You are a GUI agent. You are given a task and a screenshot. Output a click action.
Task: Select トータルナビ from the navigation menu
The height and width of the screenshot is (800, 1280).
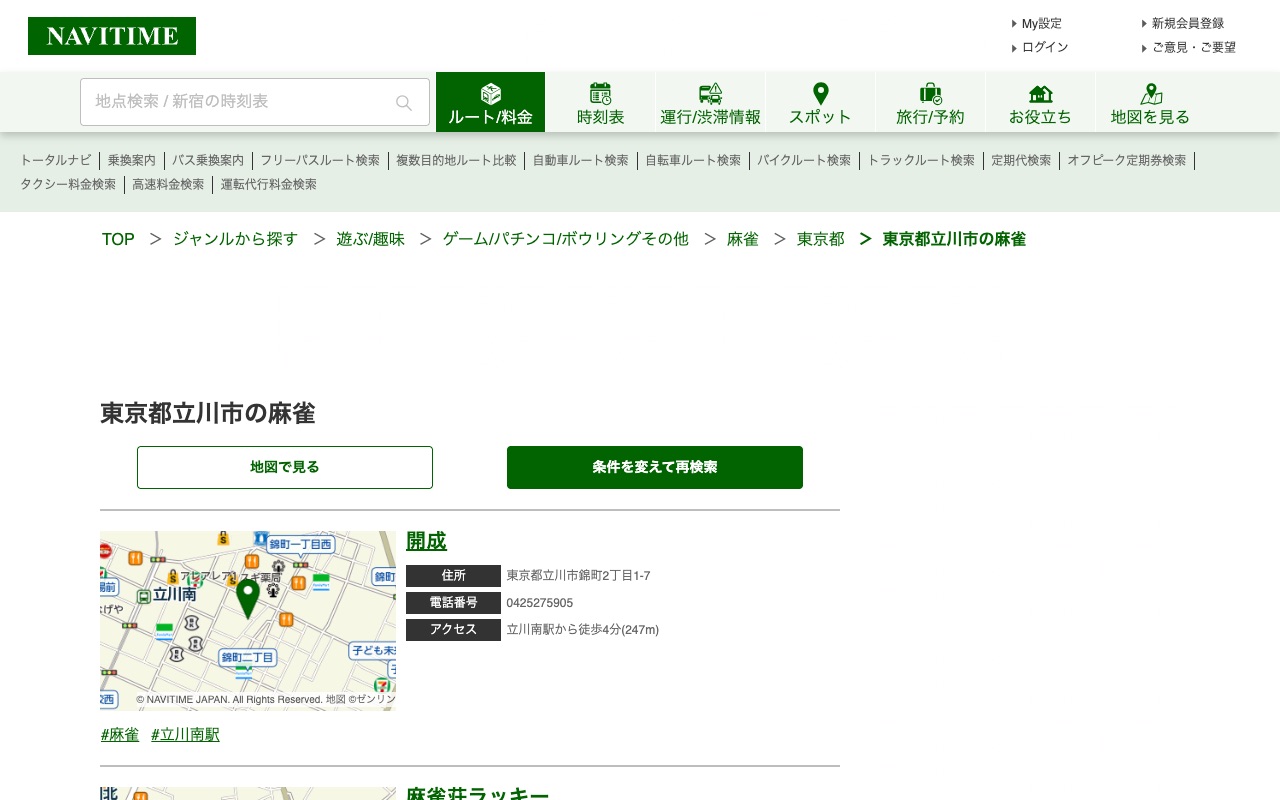click(55, 160)
